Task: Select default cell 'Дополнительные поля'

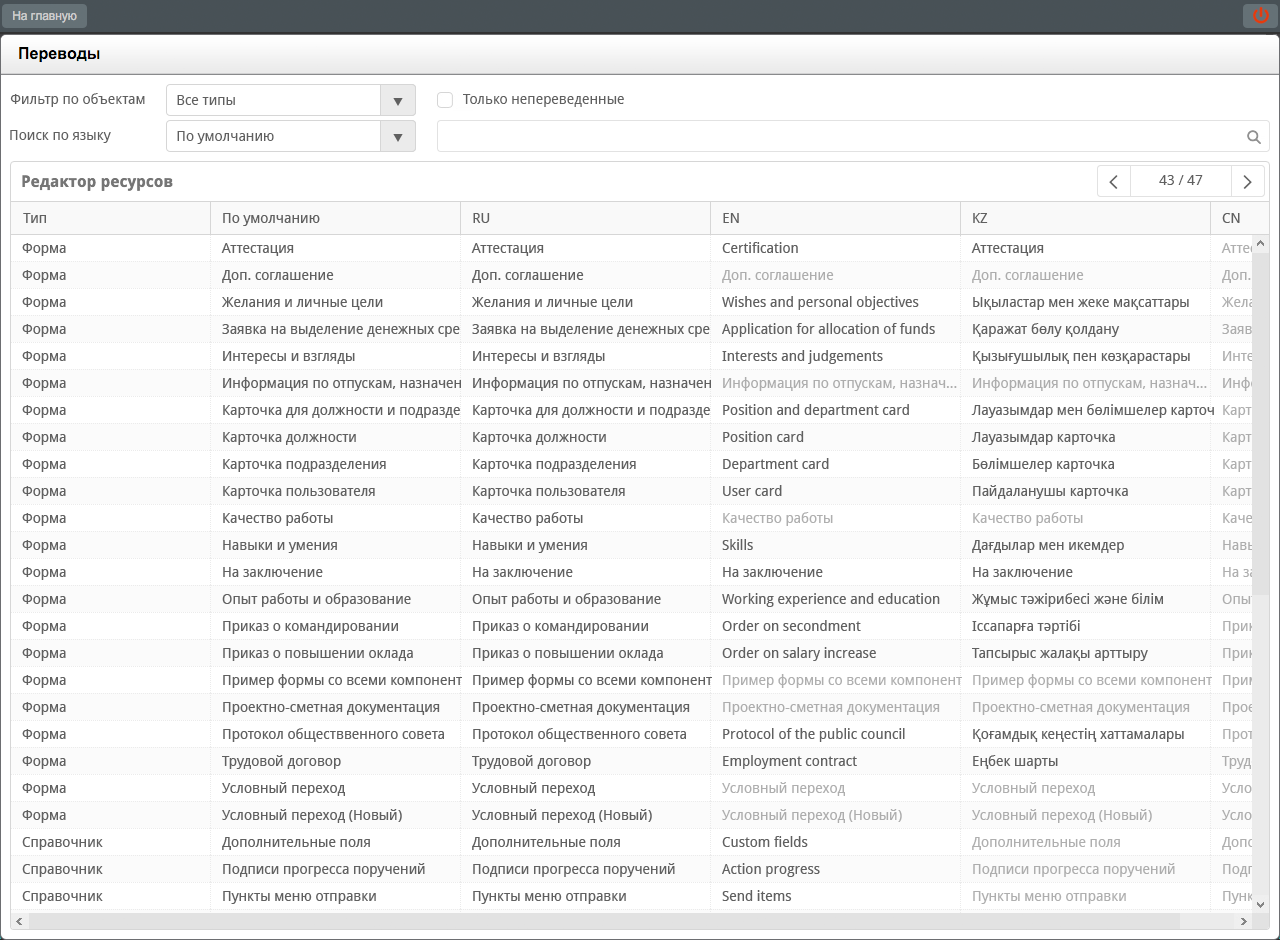Action: [336, 842]
